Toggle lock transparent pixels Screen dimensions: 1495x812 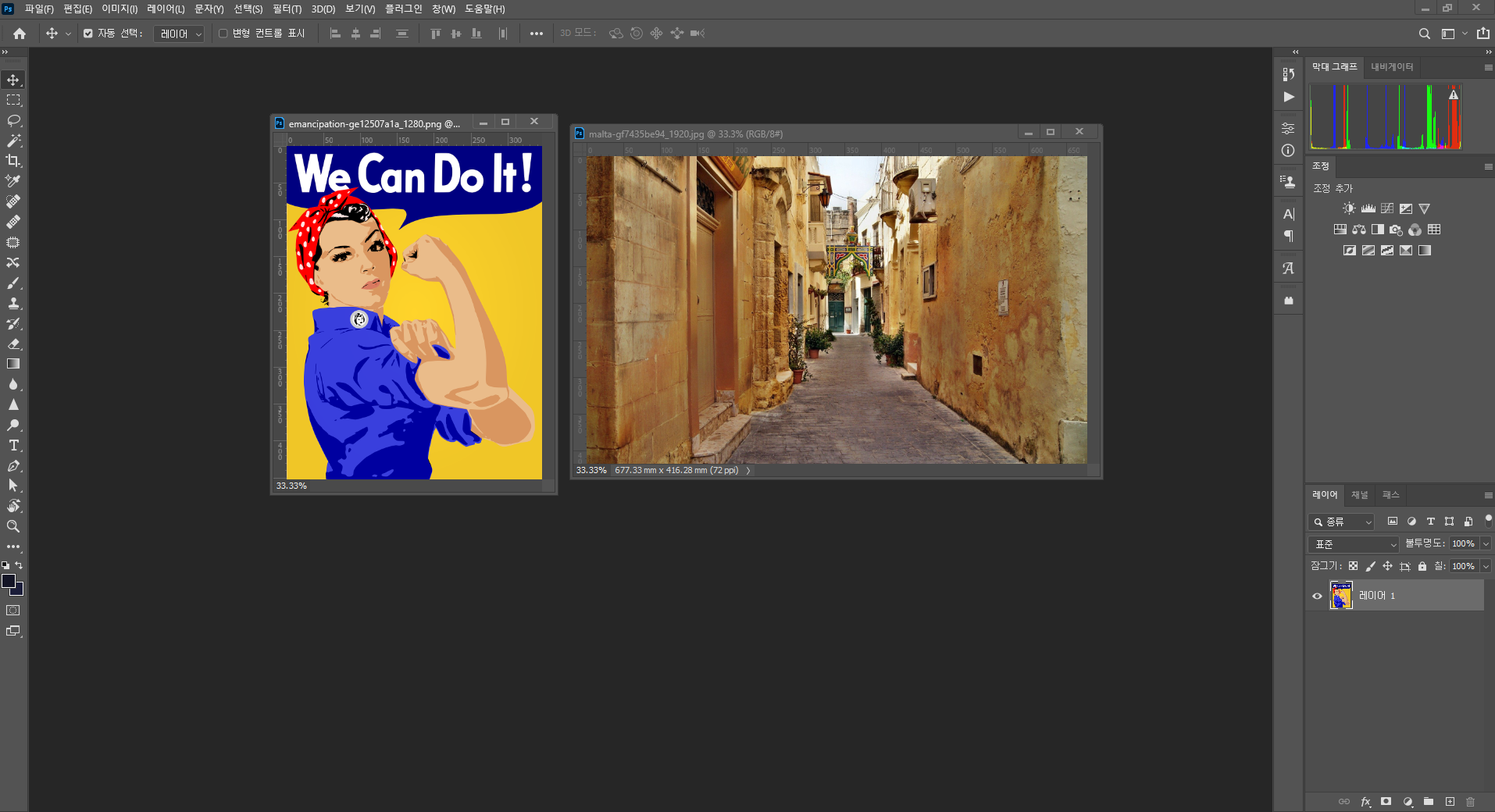pos(1353,566)
